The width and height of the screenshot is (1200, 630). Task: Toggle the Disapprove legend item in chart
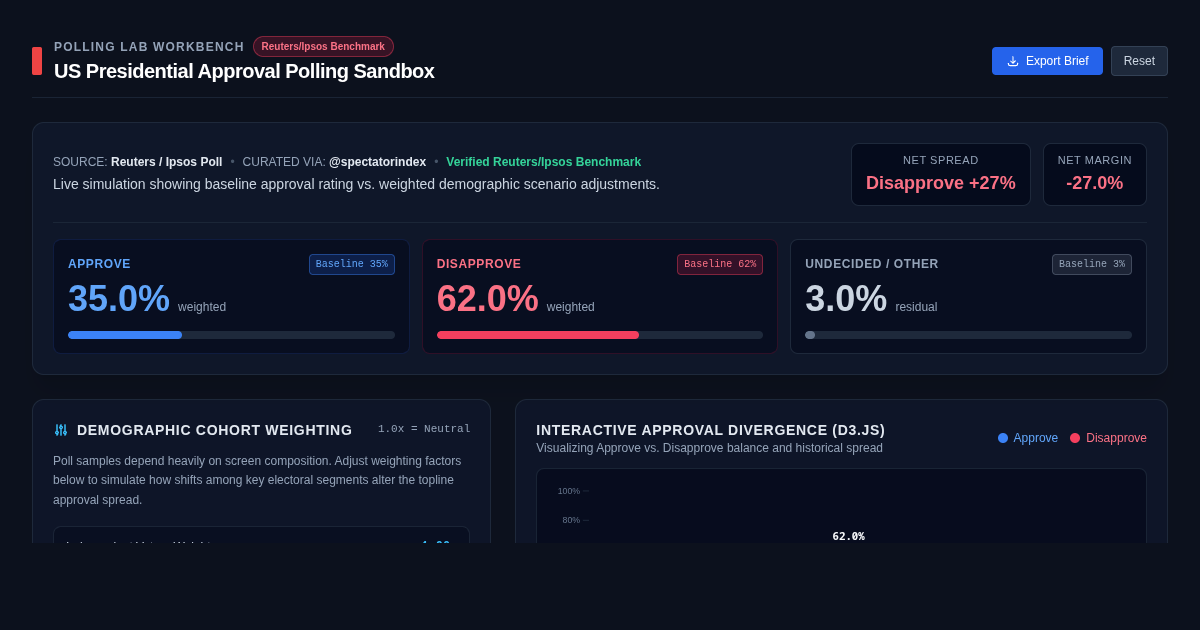(x=1108, y=438)
